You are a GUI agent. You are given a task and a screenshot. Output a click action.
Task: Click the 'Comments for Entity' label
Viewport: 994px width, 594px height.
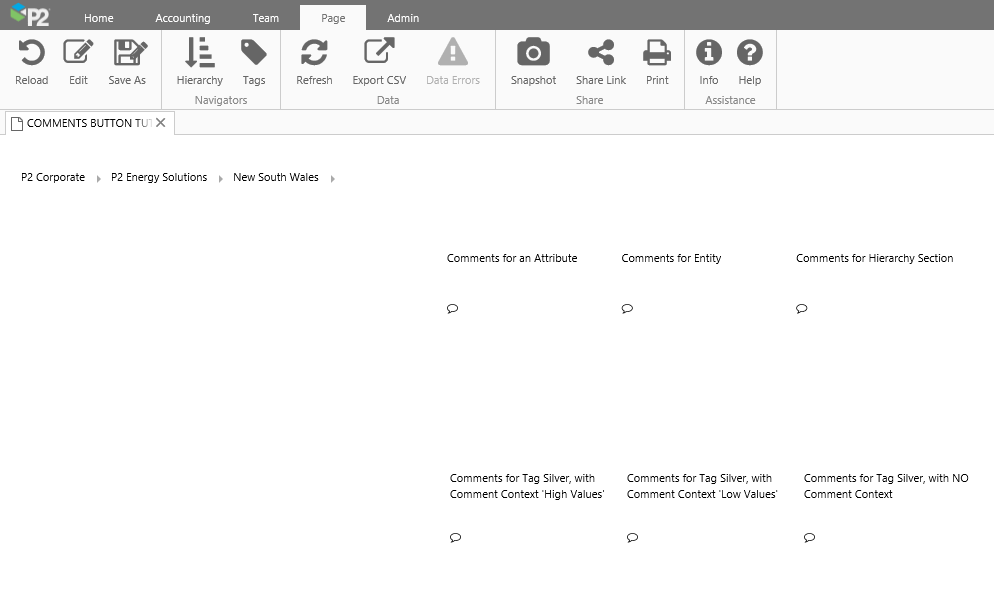coord(671,258)
